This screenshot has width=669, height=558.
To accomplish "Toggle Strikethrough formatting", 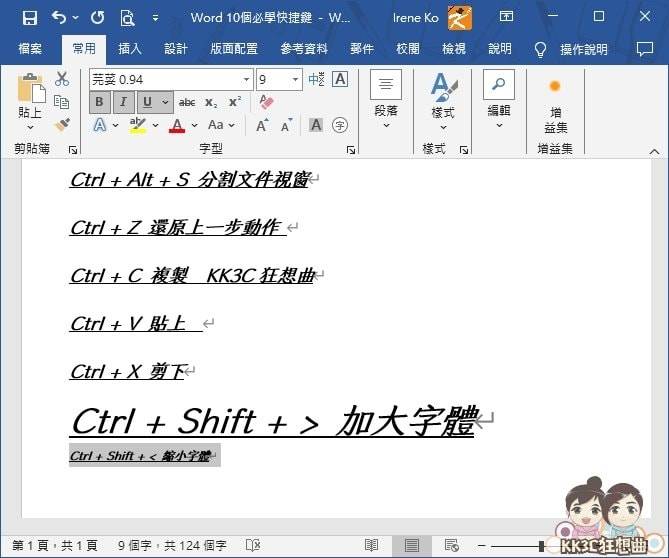I will click(187, 102).
